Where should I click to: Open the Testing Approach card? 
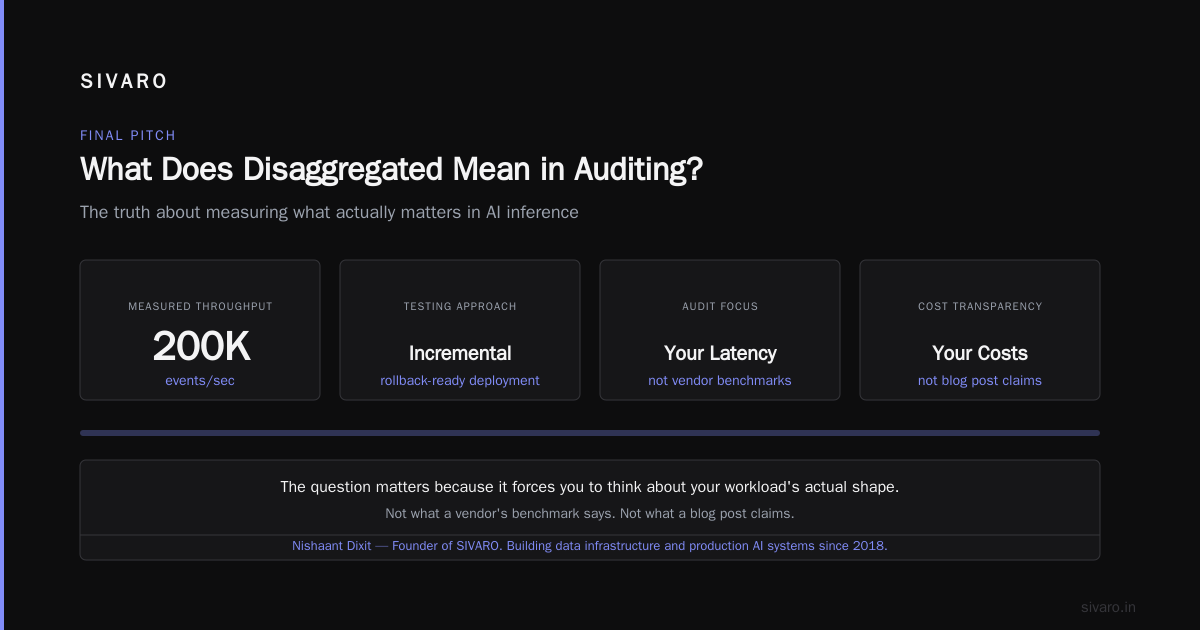pyautogui.click(x=460, y=330)
